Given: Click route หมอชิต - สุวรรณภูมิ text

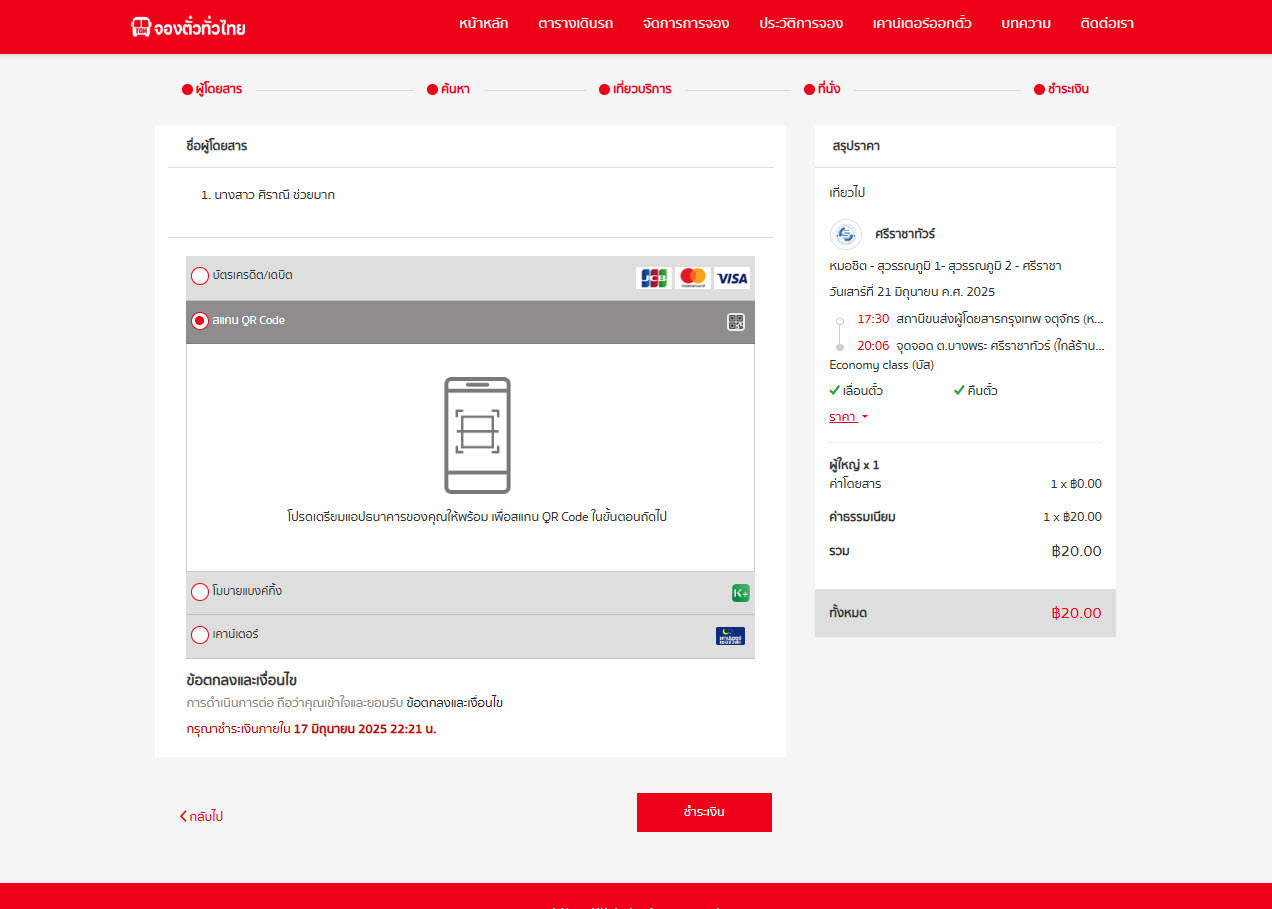Looking at the screenshot, I should (x=945, y=266).
